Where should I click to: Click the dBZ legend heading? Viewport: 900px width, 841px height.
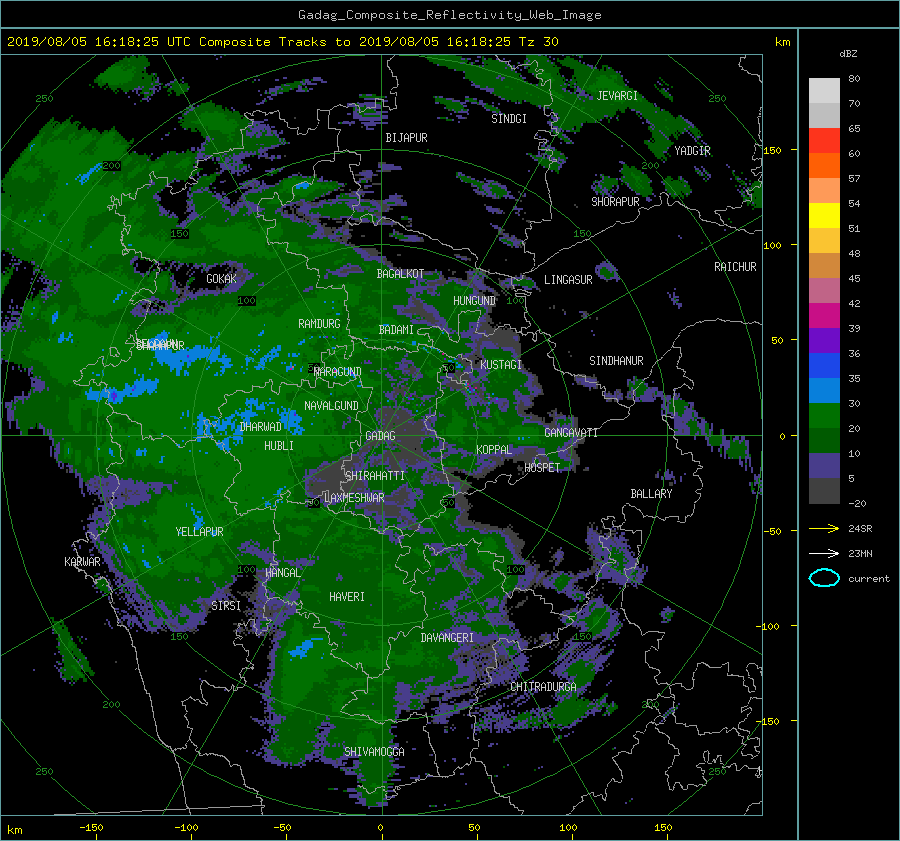848,53
